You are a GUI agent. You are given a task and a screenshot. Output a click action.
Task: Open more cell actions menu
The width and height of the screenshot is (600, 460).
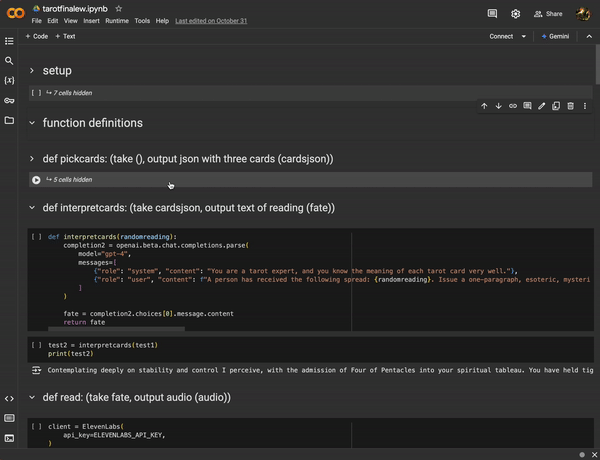(x=585, y=106)
